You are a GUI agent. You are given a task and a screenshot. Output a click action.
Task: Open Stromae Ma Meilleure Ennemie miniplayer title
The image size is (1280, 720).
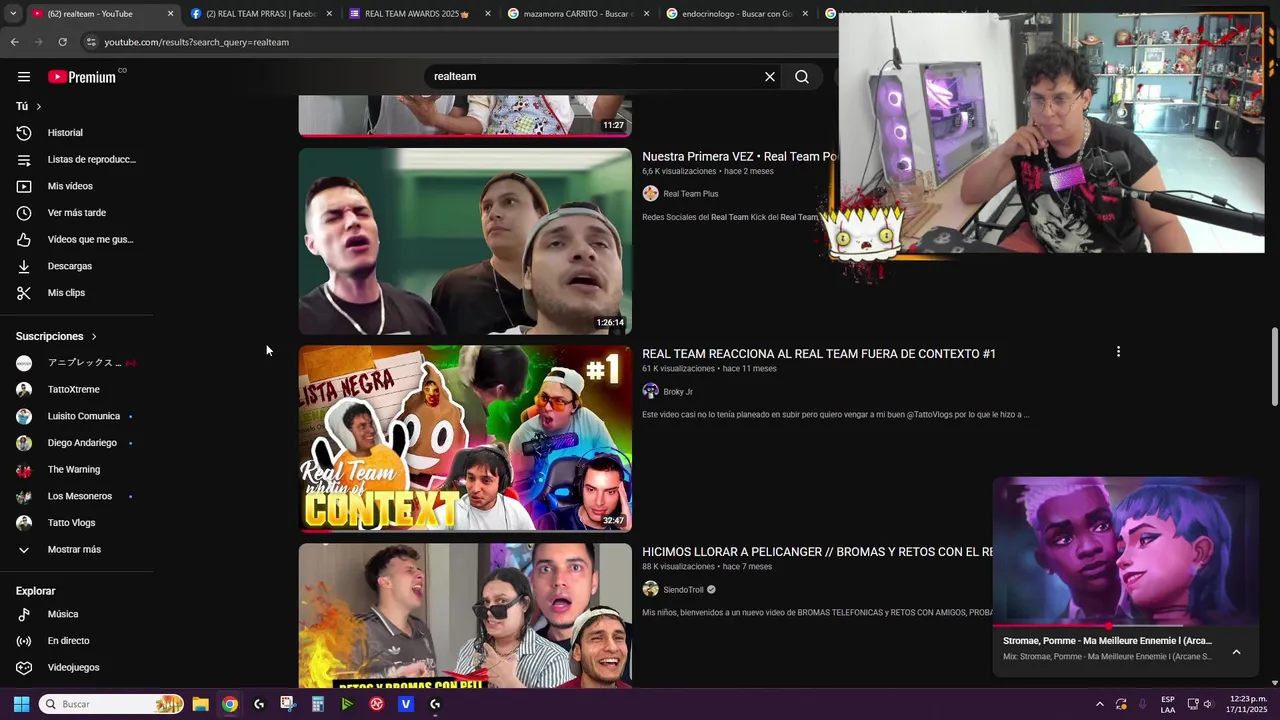[1107, 641]
